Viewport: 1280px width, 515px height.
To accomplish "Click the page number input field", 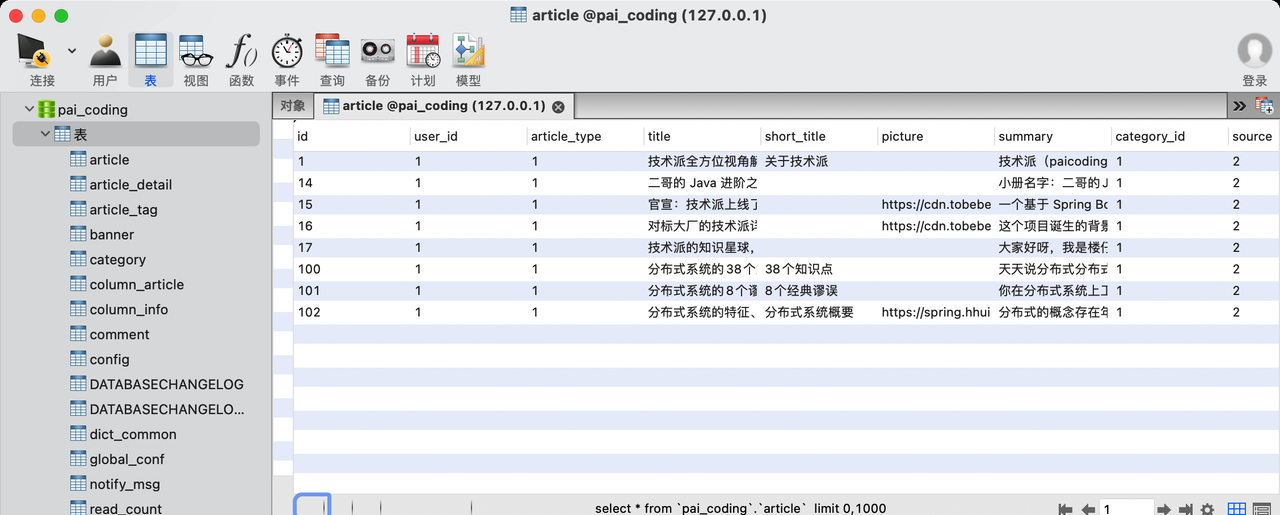I will [x=1127, y=508].
